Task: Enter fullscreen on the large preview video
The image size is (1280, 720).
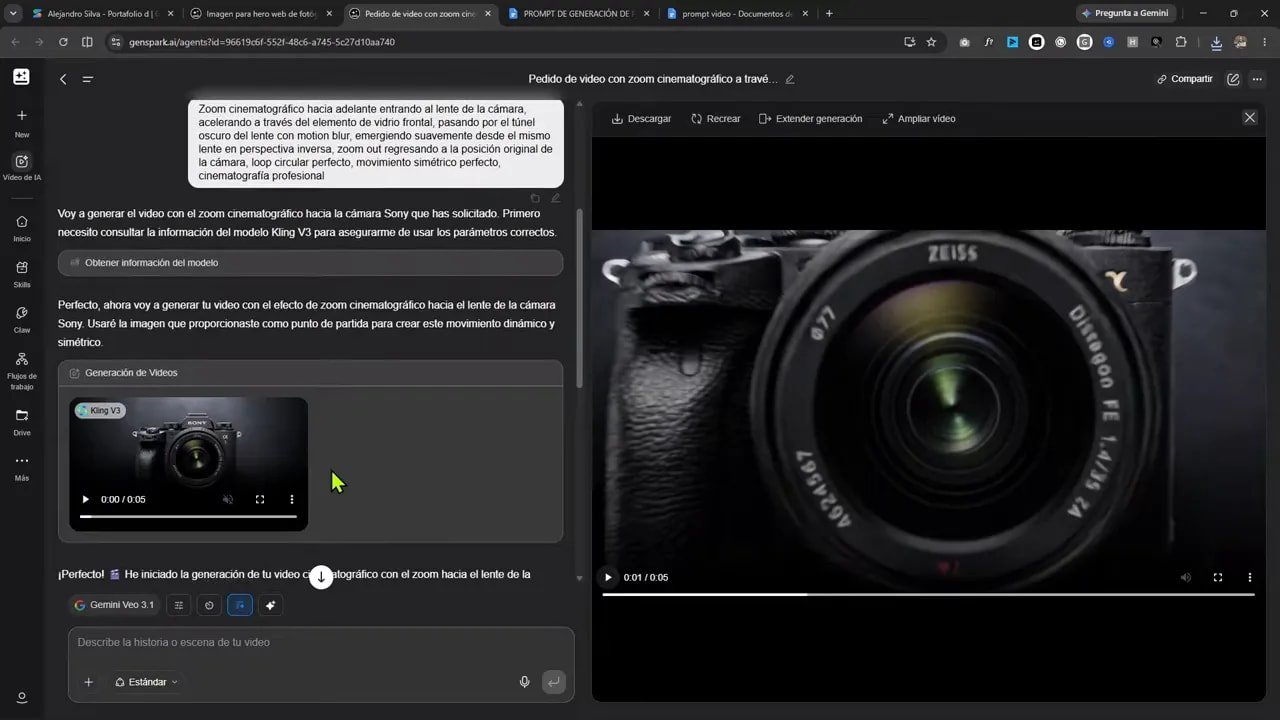Action: 1218,577
